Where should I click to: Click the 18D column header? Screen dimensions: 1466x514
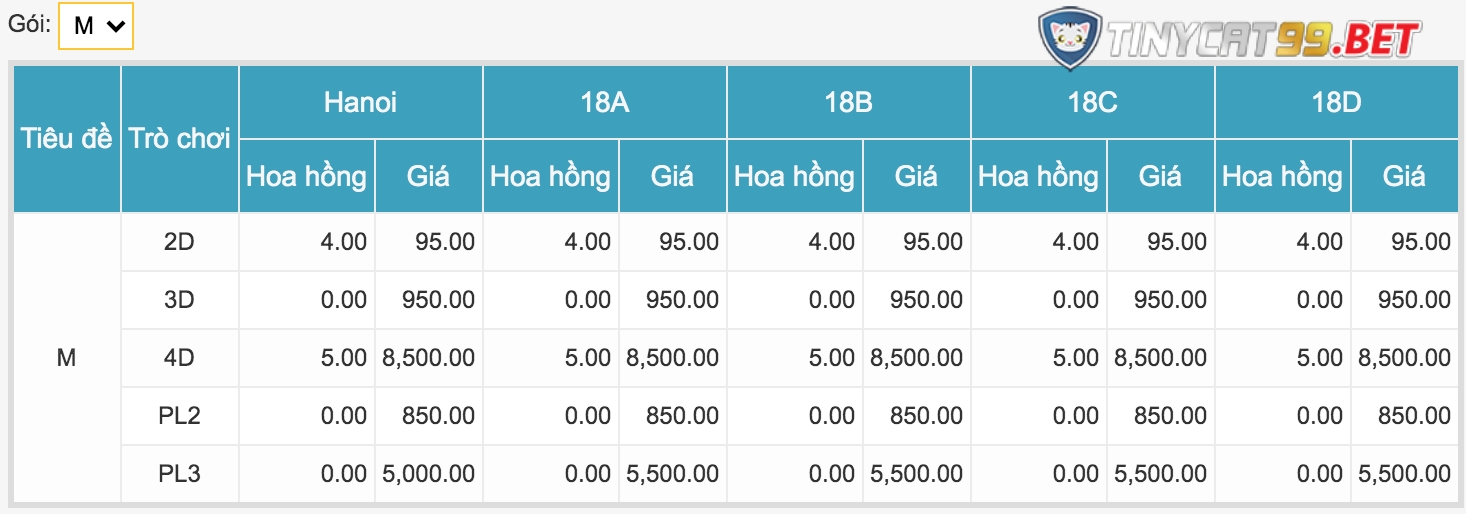1336,102
